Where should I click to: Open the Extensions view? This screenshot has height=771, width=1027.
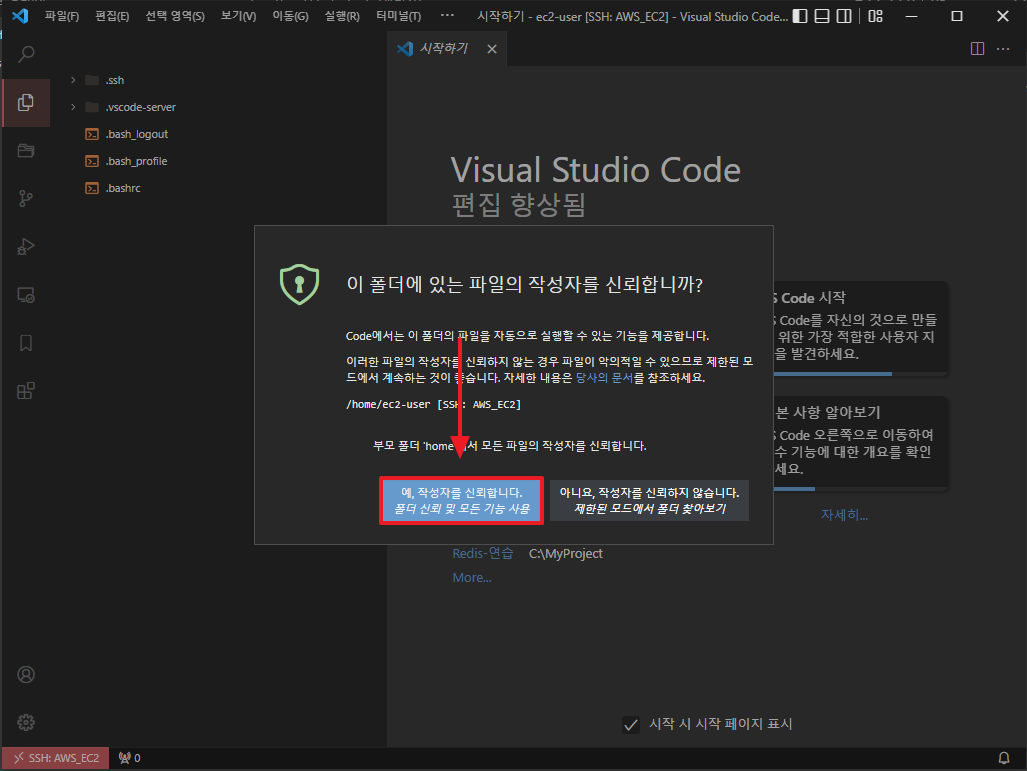25,390
